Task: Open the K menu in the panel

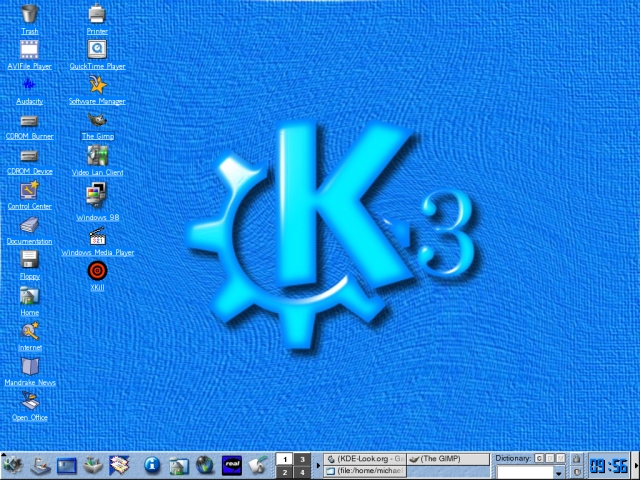Action: pyautogui.click(x=12, y=466)
